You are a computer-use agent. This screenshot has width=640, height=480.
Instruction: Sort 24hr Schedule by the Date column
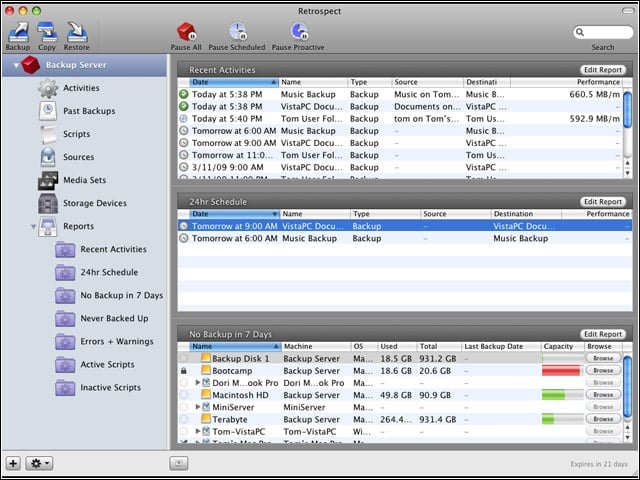point(234,214)
